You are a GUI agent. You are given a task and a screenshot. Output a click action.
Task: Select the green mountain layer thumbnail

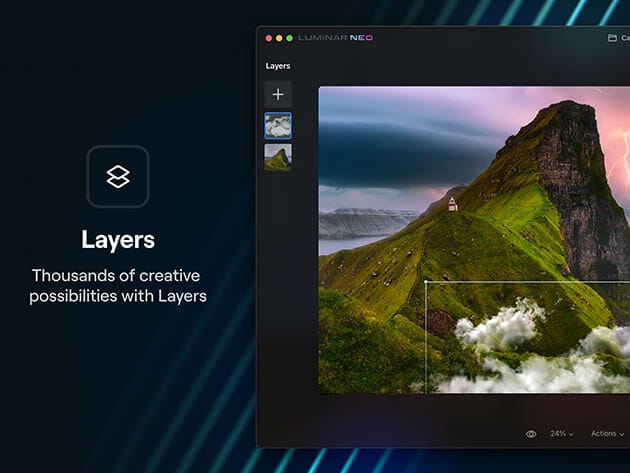pos(278,157)
